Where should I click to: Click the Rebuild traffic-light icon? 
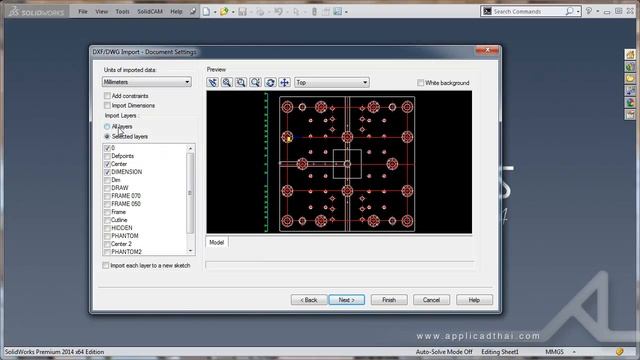tap(314, 11)
